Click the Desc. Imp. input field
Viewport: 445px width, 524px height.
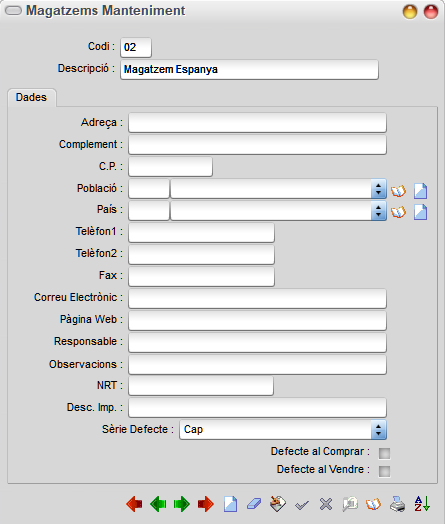coord(258,408)
